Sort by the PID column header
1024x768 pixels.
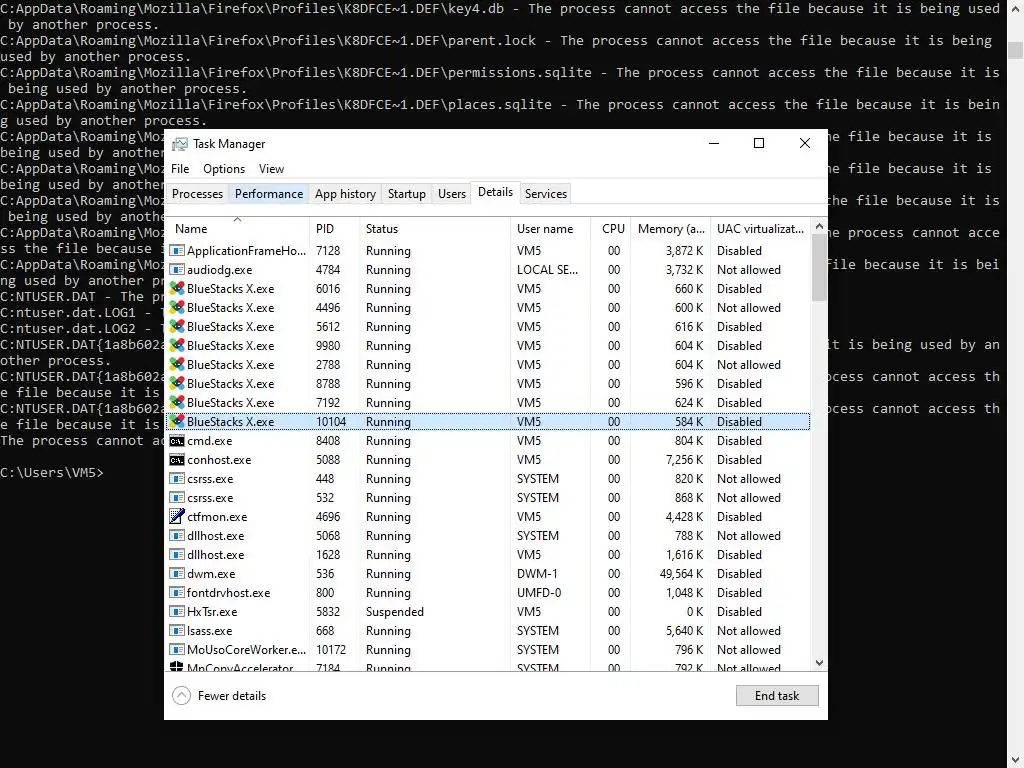pyautogui.click(x=334, y=229)
